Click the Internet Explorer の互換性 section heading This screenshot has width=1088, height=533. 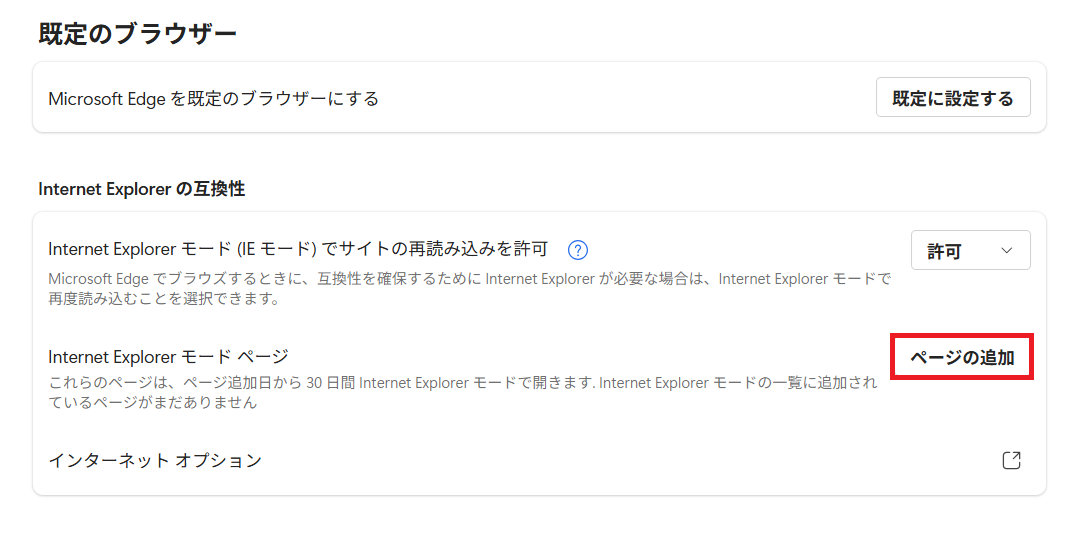point(141,189)
